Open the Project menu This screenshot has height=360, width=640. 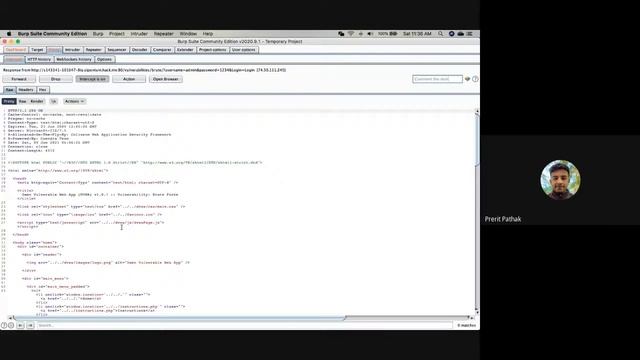(x=117, y=34)
